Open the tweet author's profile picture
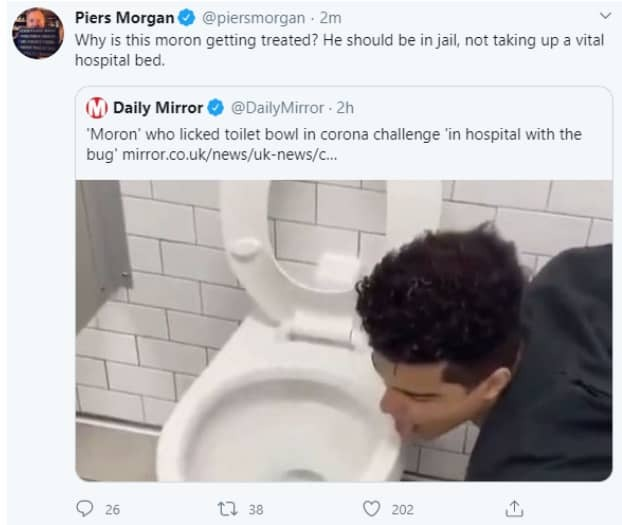 coord(38,33)
